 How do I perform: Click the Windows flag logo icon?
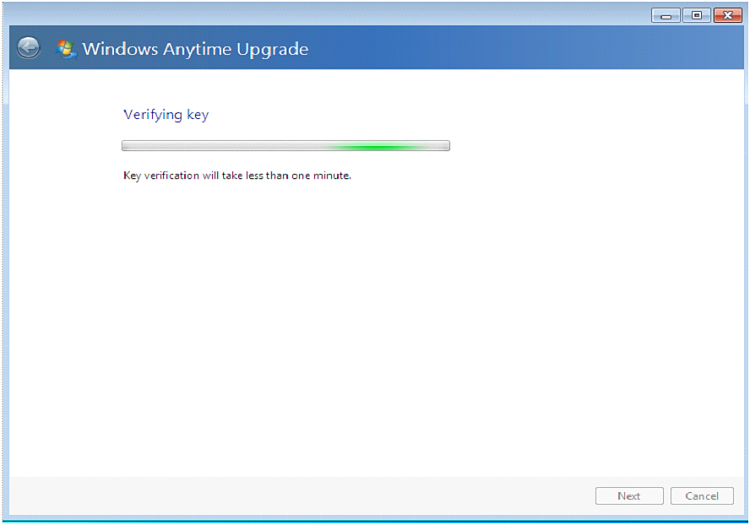tap(66, 49)
